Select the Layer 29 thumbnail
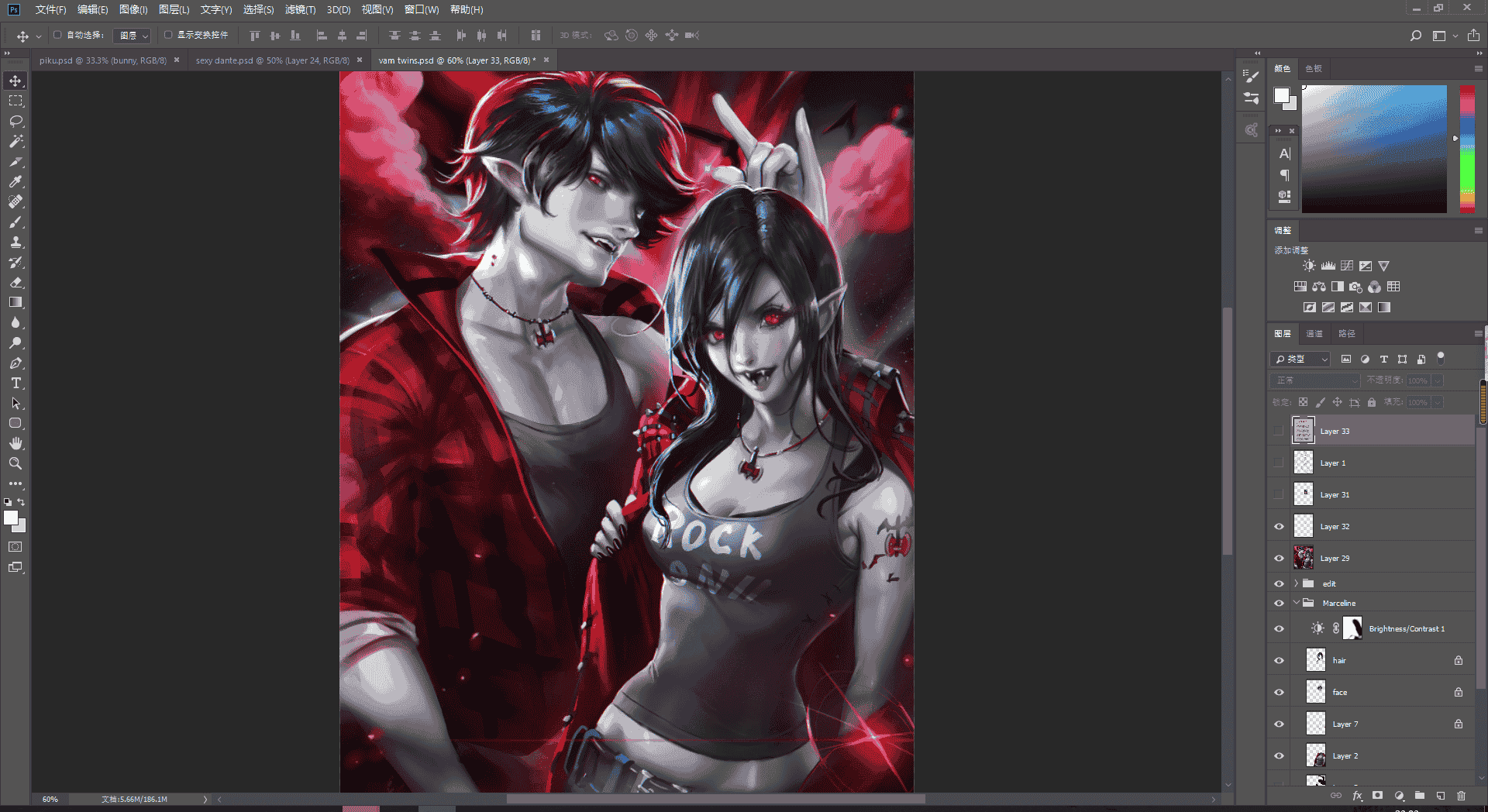 pyautogui.click(x=1304, y=558)
